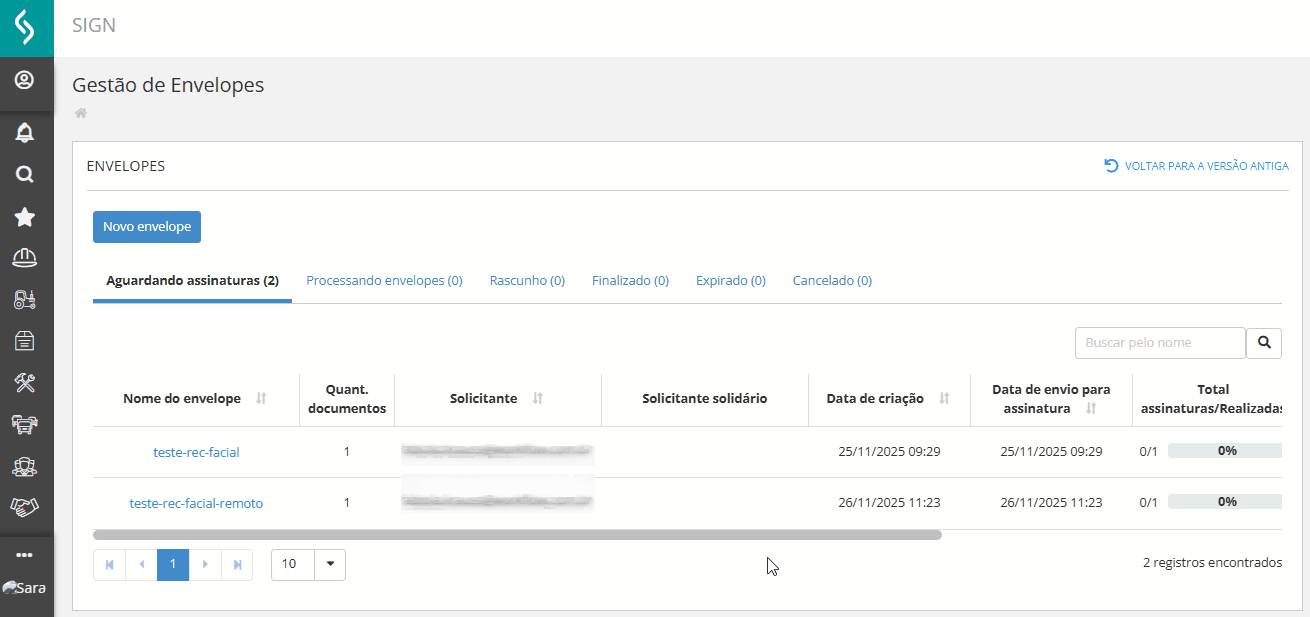Expand more sidebar modules ellipsis
Image resolution: width=1310 pixels, height=617 pixels.
click(25, 554)
